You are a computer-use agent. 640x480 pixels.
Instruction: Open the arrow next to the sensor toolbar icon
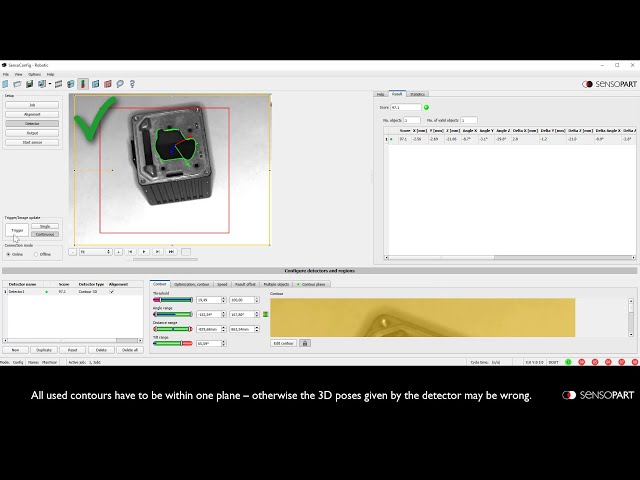[x=50, y=84]
